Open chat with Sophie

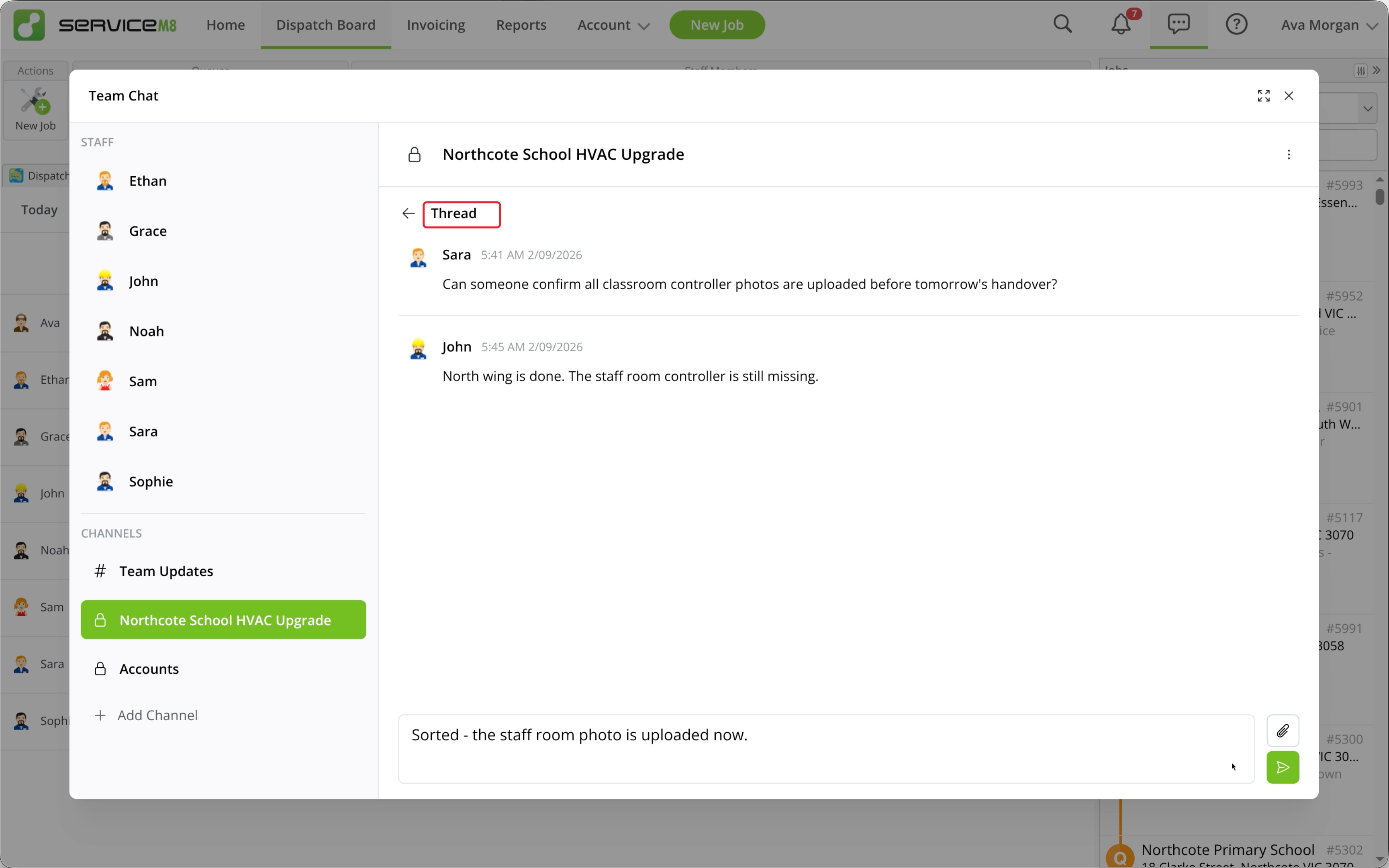(223, 481)
